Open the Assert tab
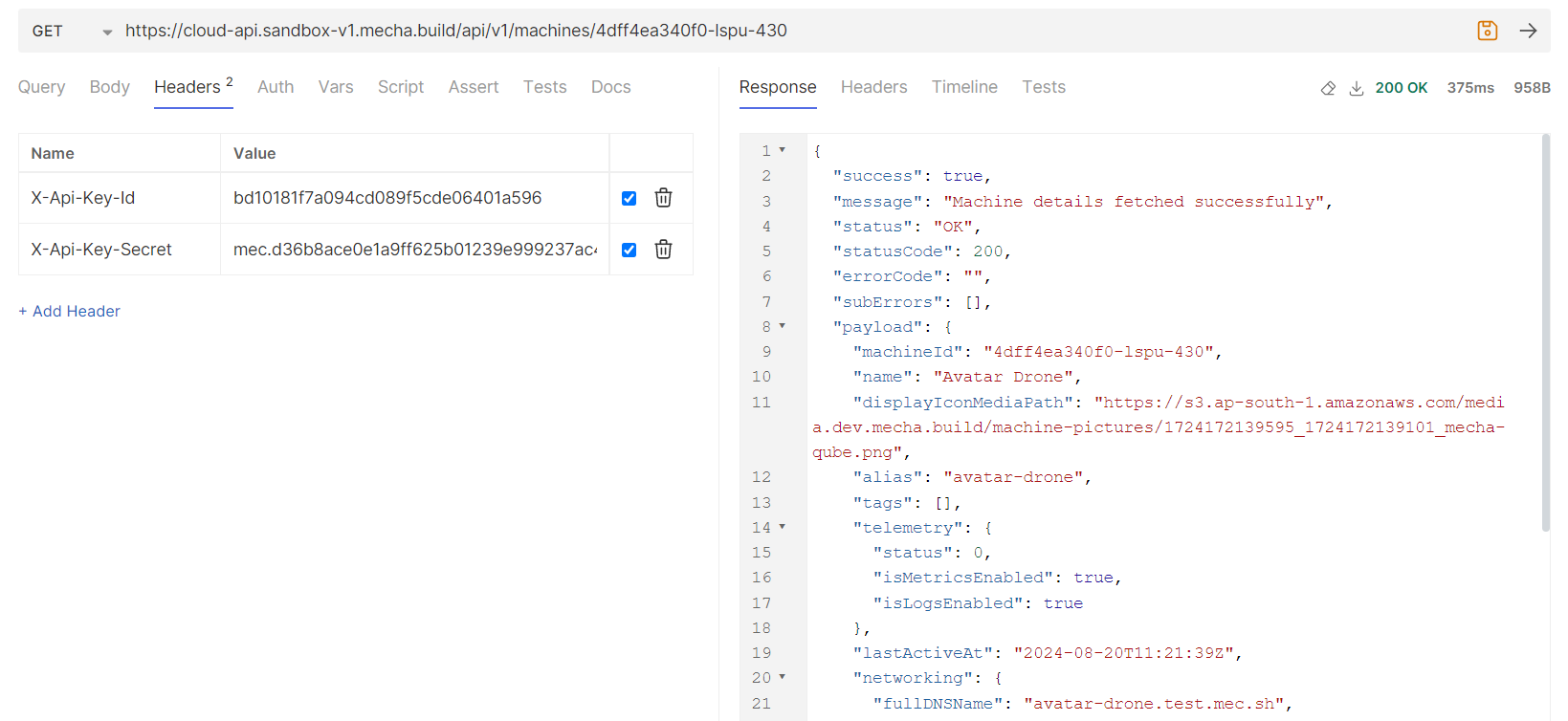The width and height of the screenshot is (1568, 721). pos(474,87)
